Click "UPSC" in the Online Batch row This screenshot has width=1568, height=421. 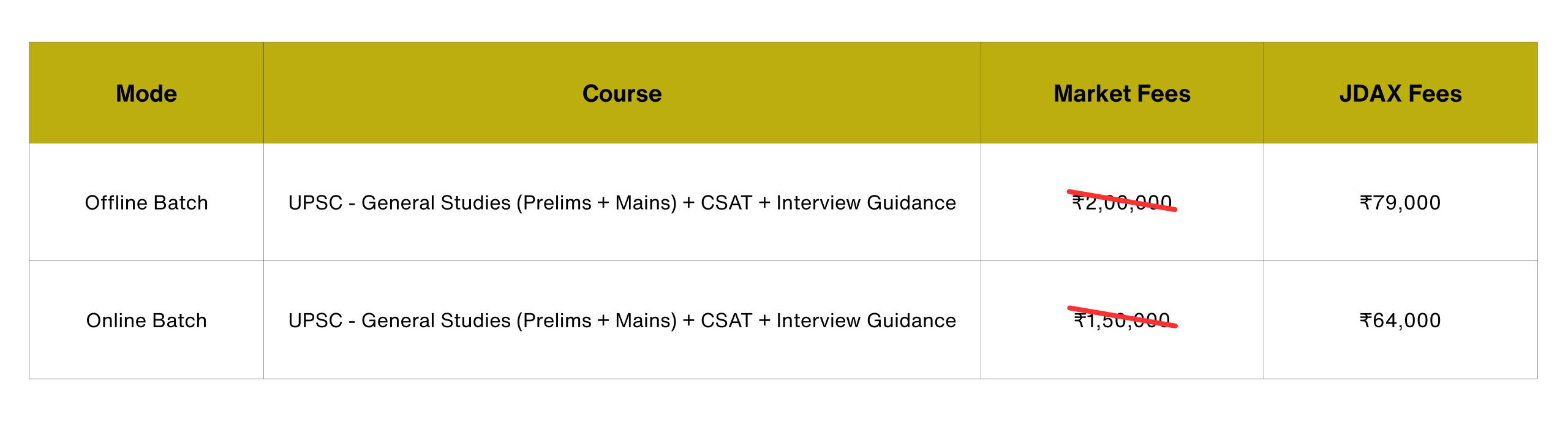(x=315, y=320)
